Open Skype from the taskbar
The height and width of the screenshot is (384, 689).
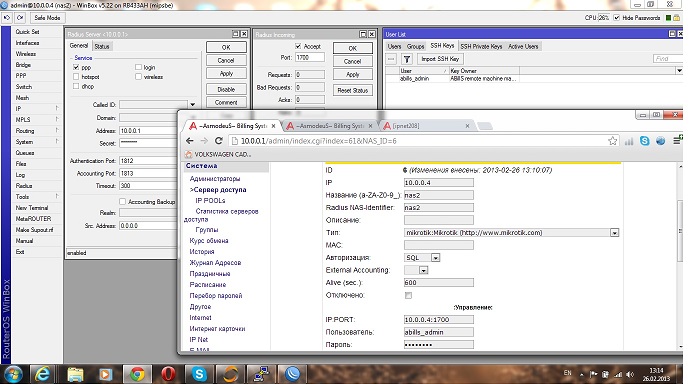[x=199, y=374]
